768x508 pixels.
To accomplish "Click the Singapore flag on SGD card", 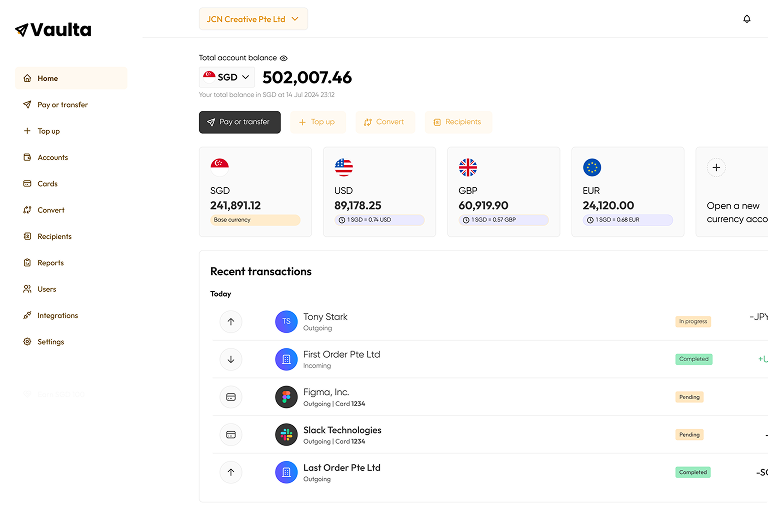I will (x=219, y=167).
